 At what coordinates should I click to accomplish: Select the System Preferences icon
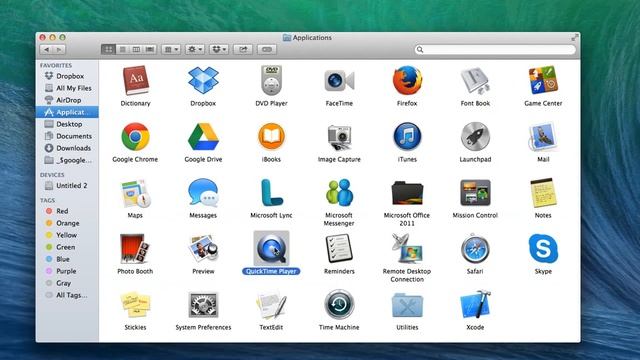click(x=203, y=305)
